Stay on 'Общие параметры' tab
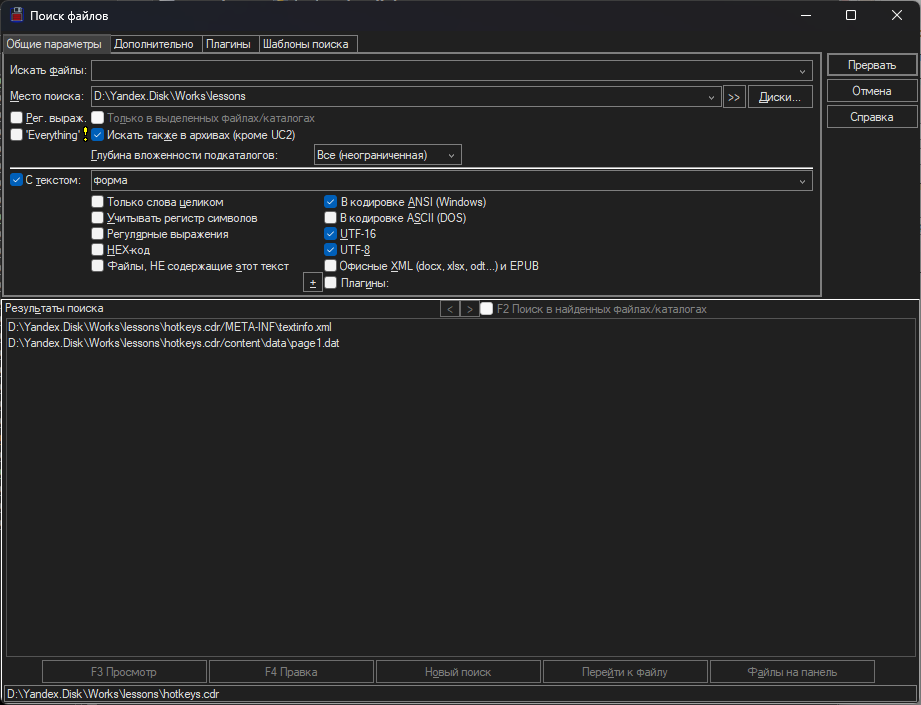Image resolution: width=921 pixels, height=705 pixels. 54,44
